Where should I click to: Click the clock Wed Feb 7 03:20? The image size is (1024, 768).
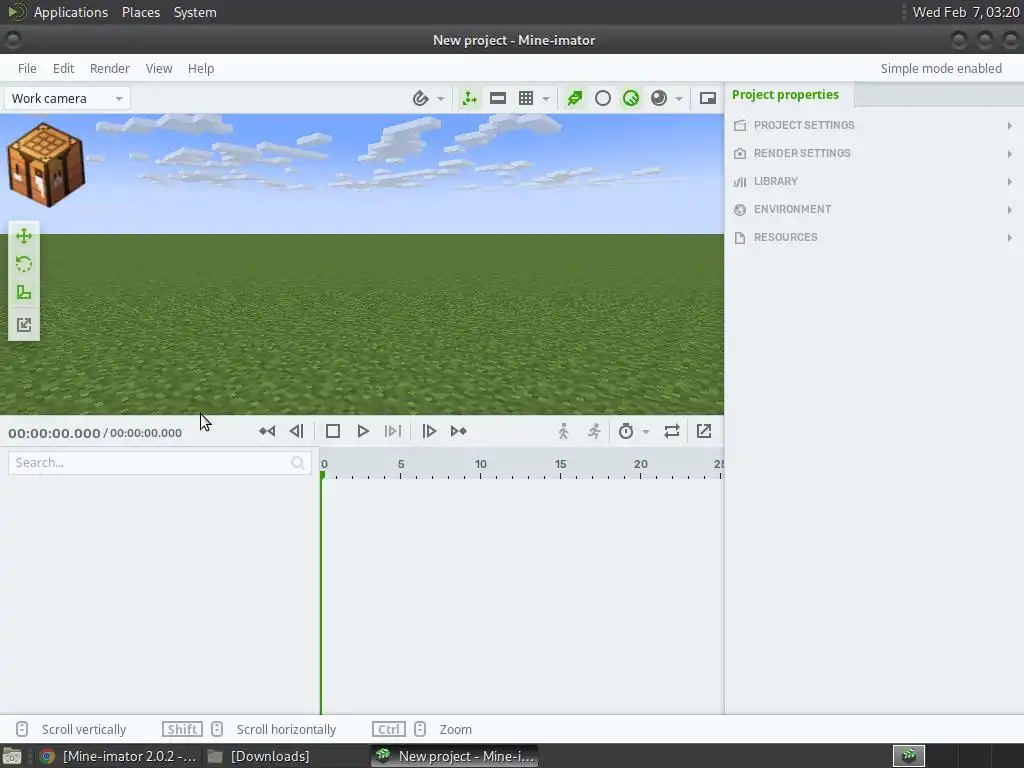[966, 12]
